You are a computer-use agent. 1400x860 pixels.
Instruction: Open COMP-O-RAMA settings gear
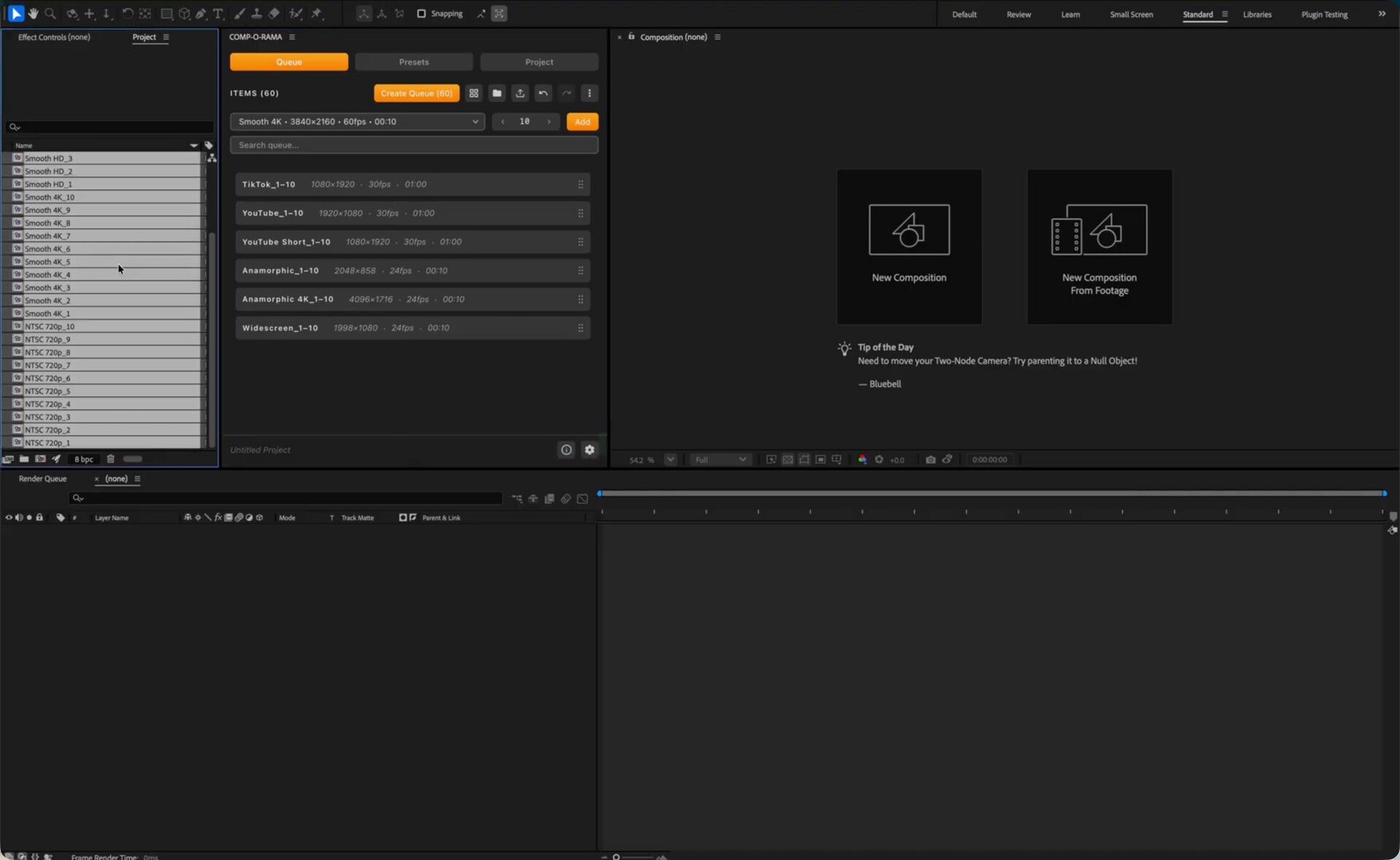590,450
